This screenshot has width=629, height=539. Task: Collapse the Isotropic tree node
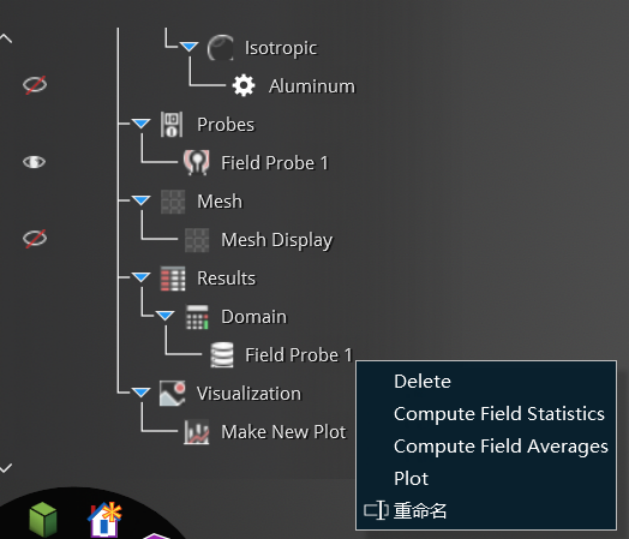pyautogui.click(x=189, y=47)
